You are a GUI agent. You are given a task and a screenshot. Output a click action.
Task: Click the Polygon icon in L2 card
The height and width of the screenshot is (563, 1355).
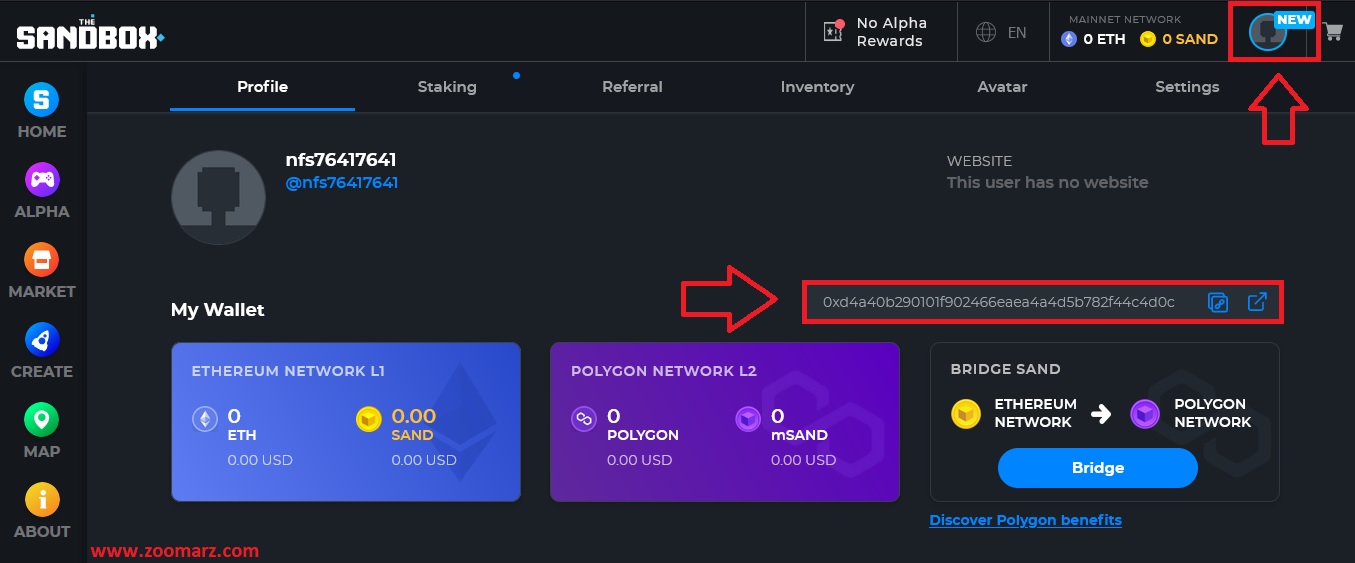(584, 420)
